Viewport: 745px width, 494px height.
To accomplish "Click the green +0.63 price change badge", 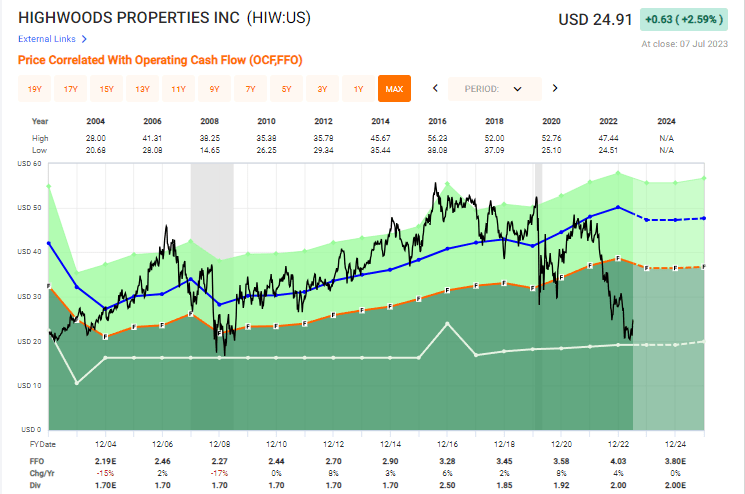I will pos(684,19).
